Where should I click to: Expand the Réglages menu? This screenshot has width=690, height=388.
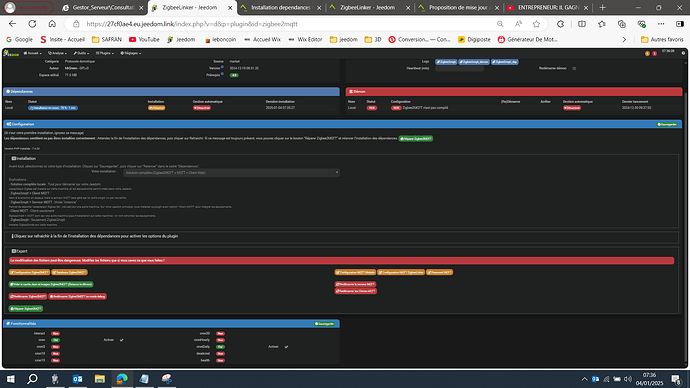click(131, 53)
